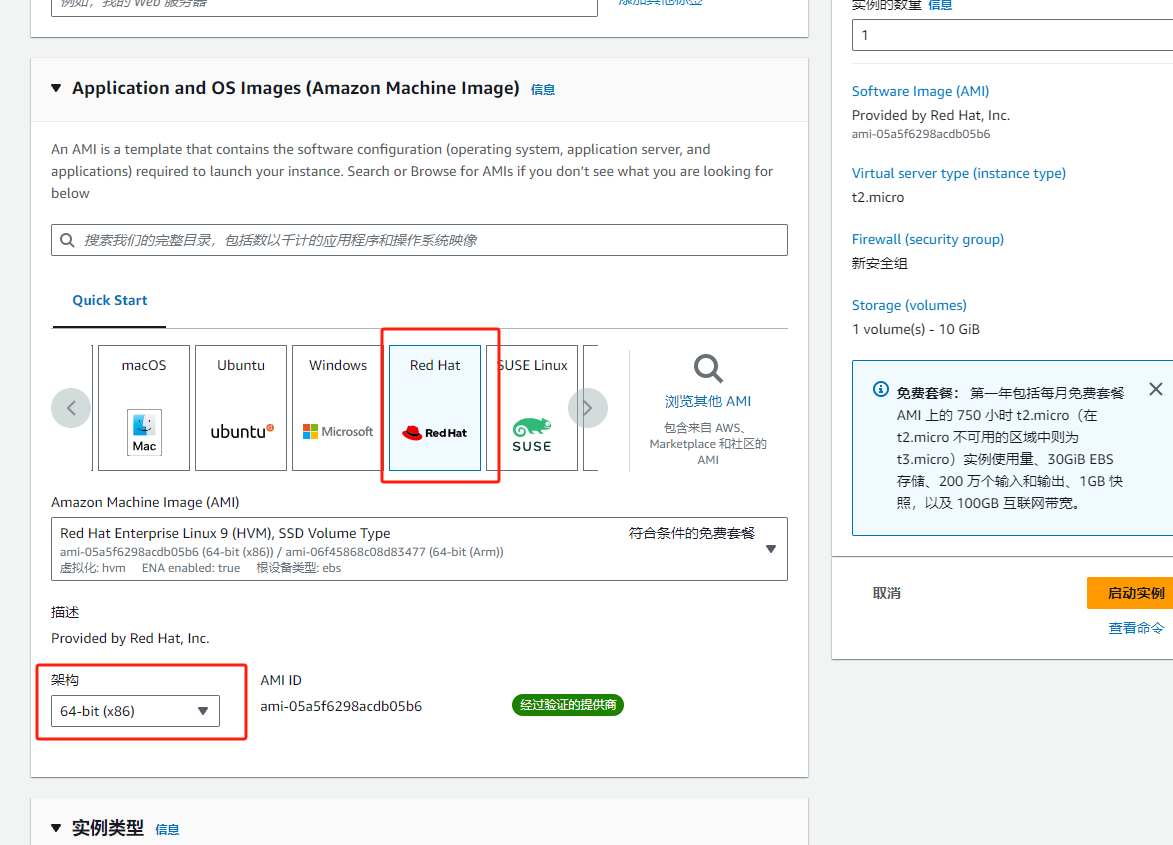1173x845 pixels.
Task: Show previous AMI tiles with left arrow
Action: pyautogui.click(x=71, y=408)
